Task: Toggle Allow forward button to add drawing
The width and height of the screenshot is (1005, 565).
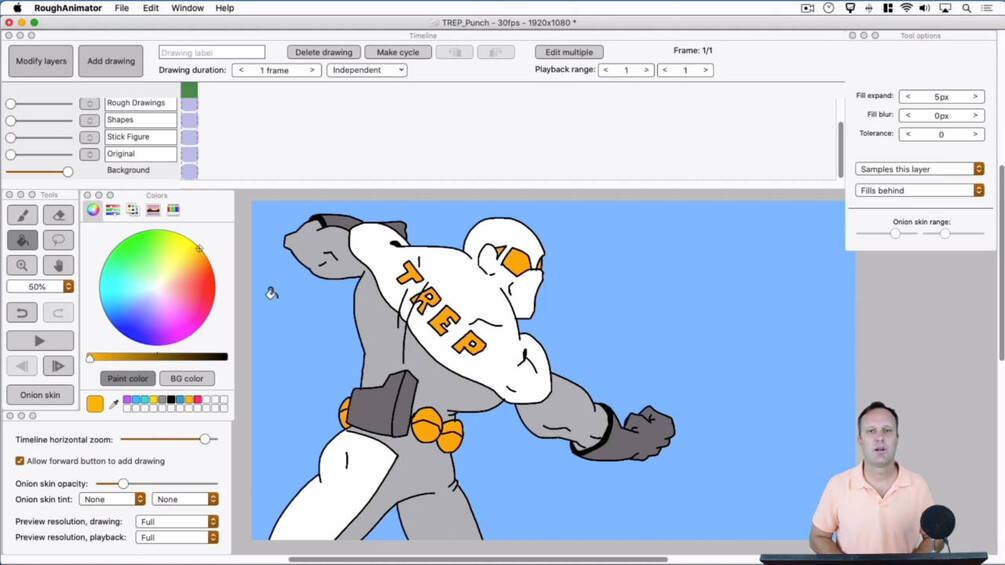Action: [20, 461]
